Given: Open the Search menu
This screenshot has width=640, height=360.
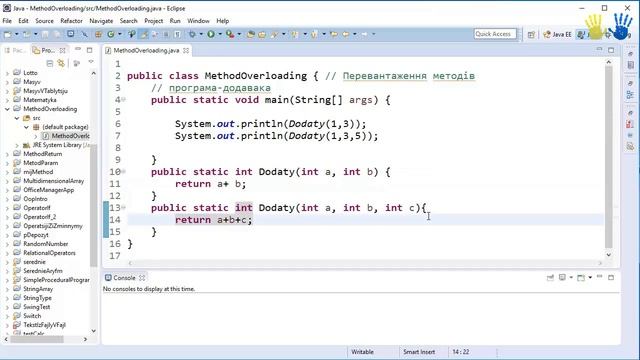Looking at the screenshot, I should pos(129,21).
